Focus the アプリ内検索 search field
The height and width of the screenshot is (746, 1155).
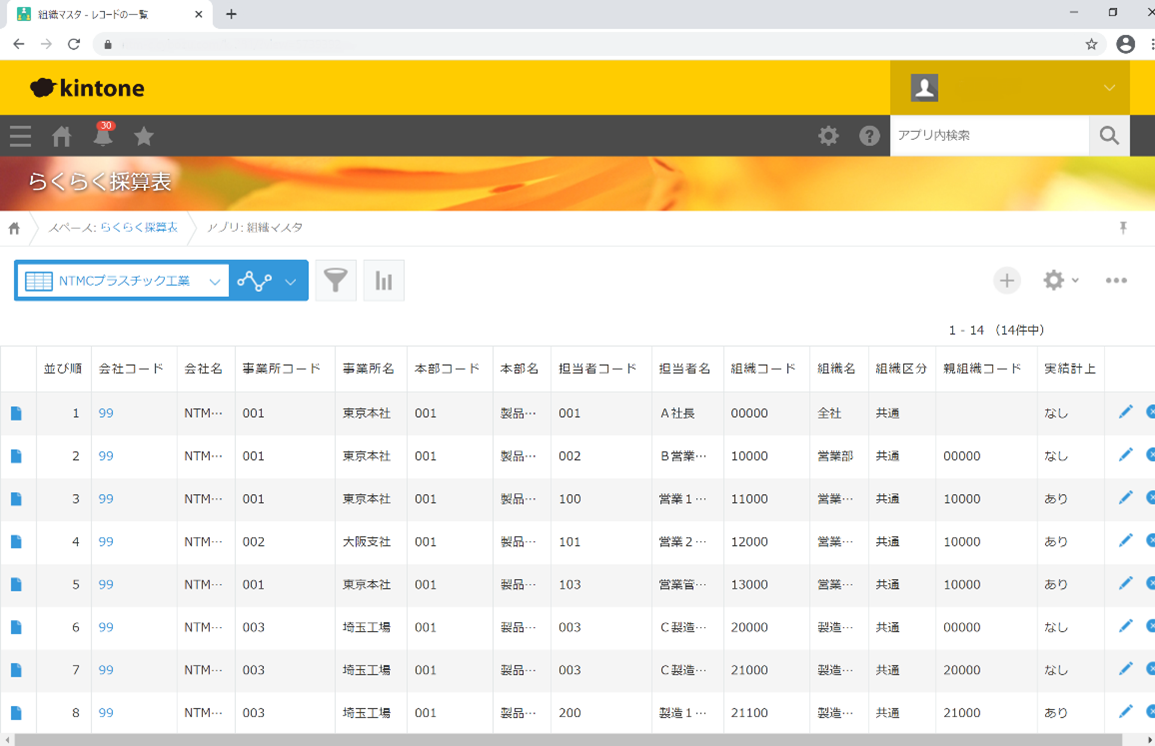point(989,136)
